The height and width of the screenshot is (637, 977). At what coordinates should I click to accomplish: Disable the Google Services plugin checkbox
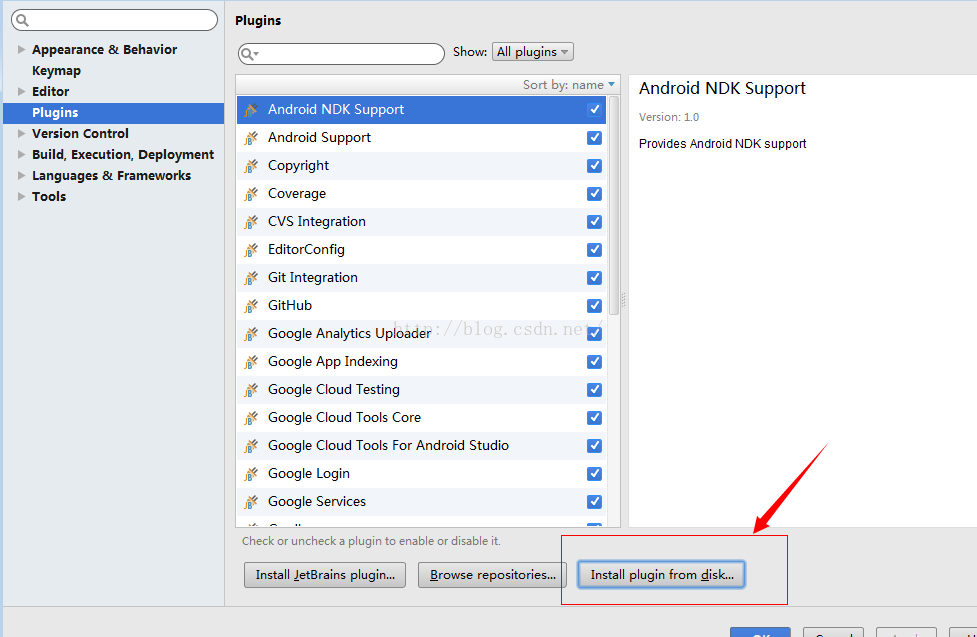click(x=594, y=502)
